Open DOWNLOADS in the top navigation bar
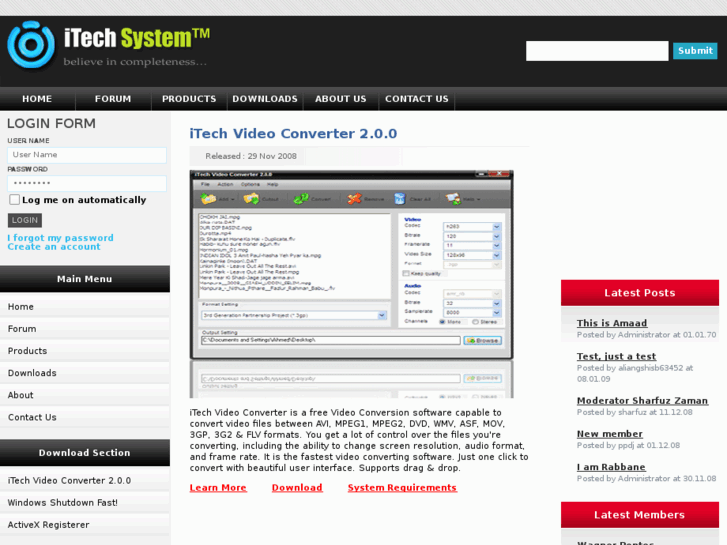Viewport: 727px width, 545px height. coord(265,99)
